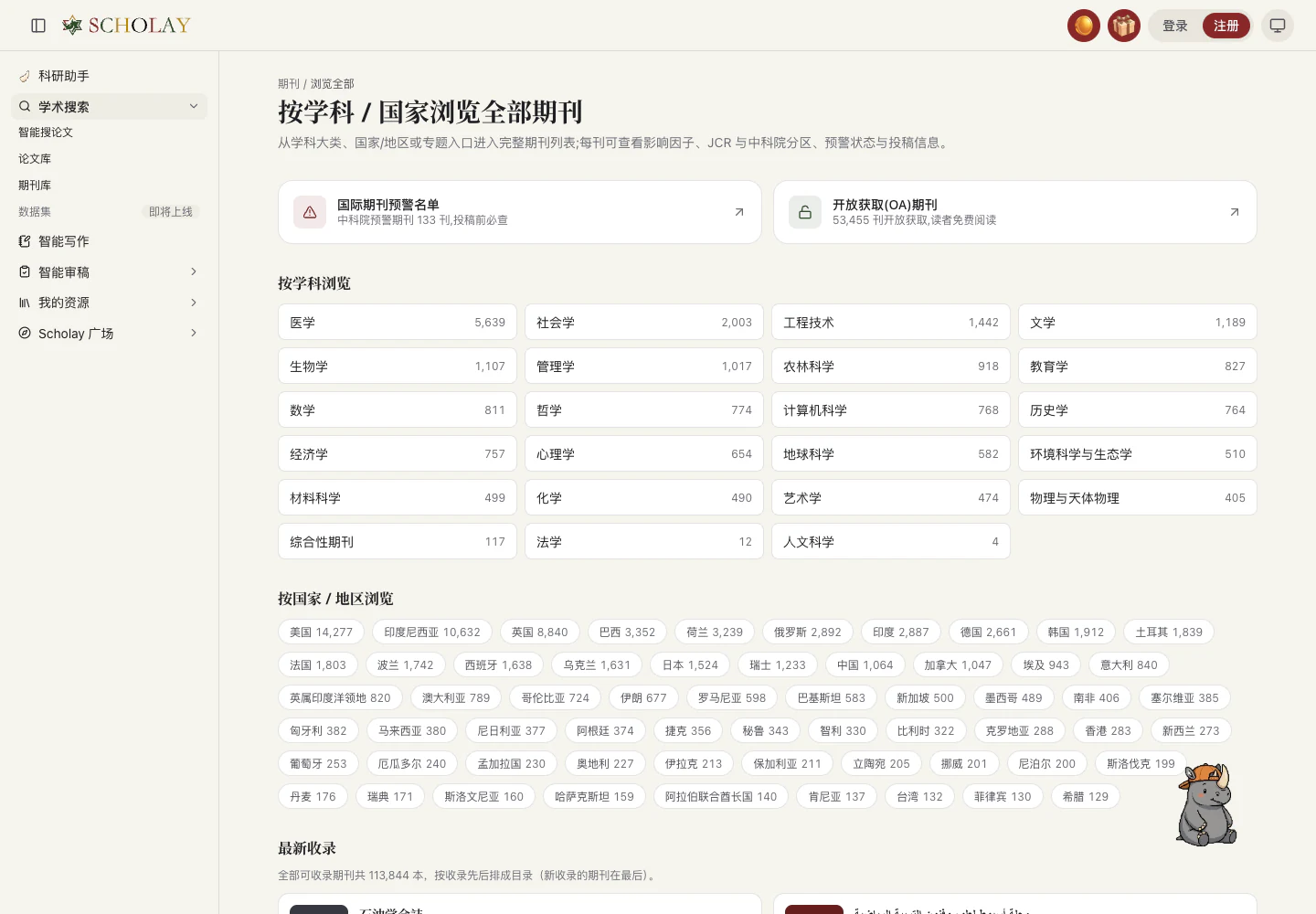This screenshot has height=914, width=1316.
Task: Select the 日本 1,524 country chip
Action: pyautogui.click(x=690, y=664)
